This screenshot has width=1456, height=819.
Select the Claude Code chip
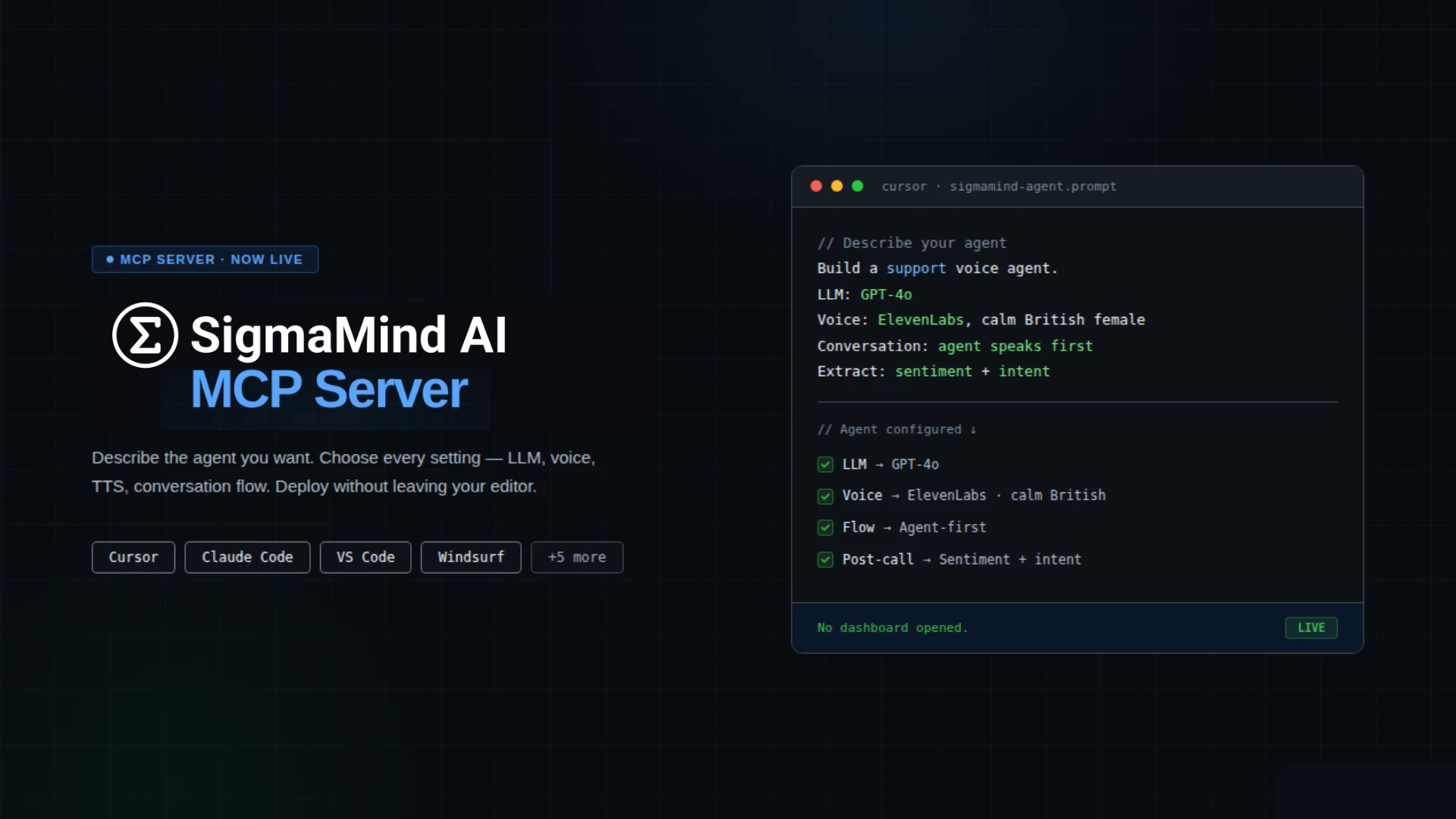tap(247, 557)
